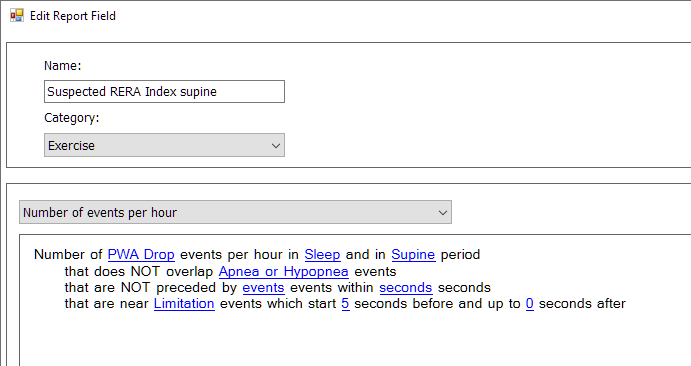Screen dimensions: 691x366
Task: Click empty space in the rule description box
Action: click(353, 339)
